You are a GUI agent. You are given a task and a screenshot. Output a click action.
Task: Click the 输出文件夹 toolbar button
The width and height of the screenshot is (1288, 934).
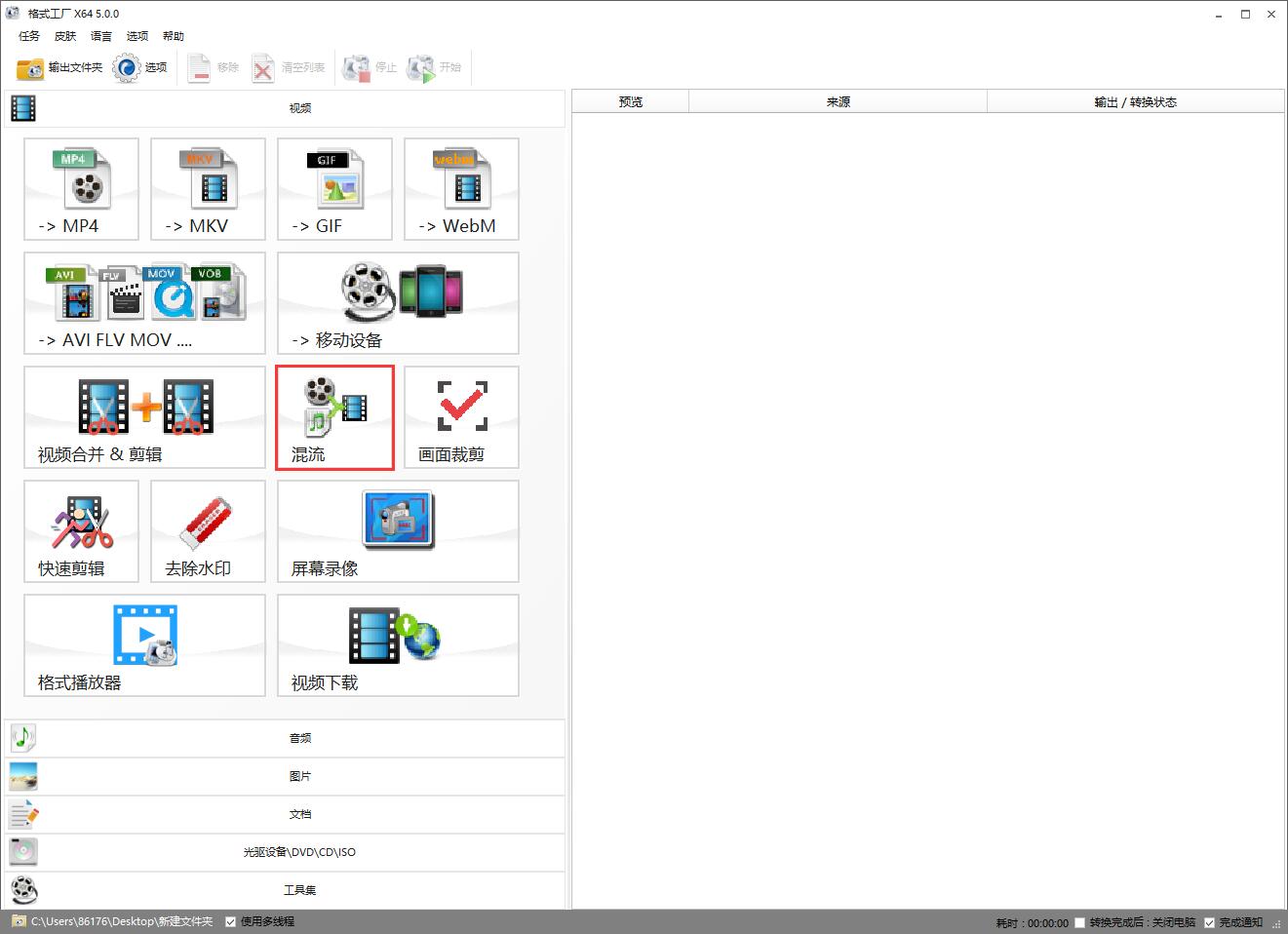[59, 67]
